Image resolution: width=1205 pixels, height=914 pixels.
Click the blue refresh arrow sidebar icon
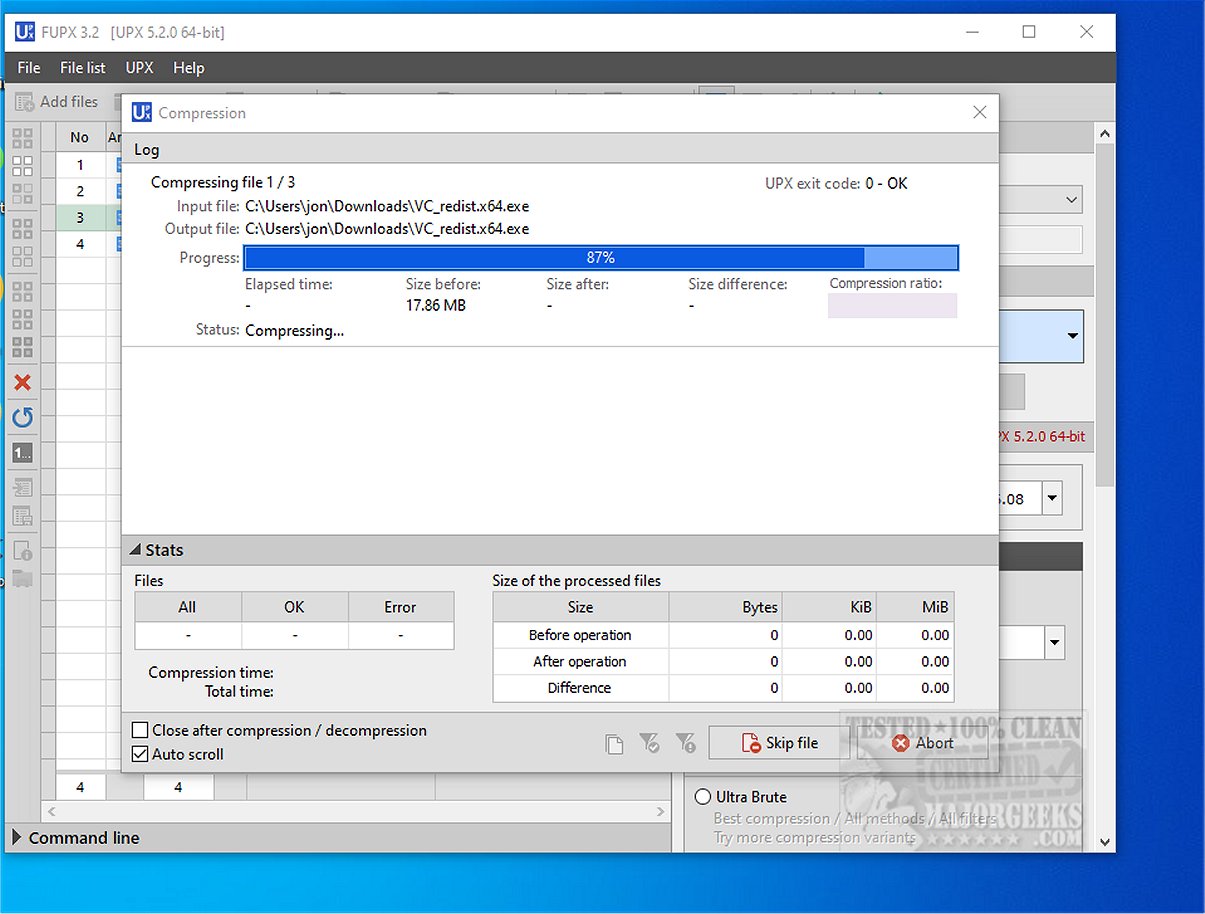[x=22, y=418]
